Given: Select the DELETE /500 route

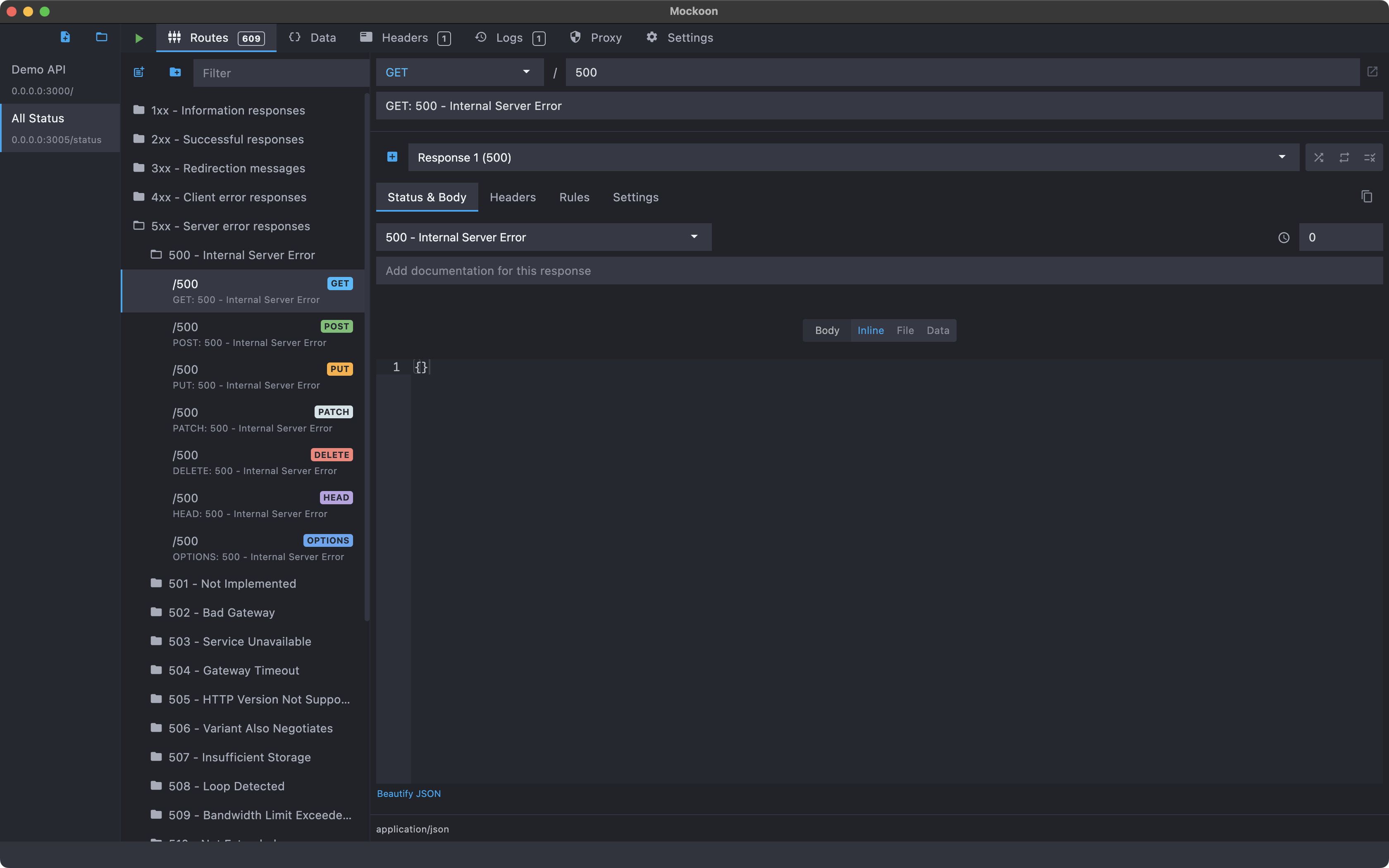Looking at the screenshot, I should click(242, 462).
